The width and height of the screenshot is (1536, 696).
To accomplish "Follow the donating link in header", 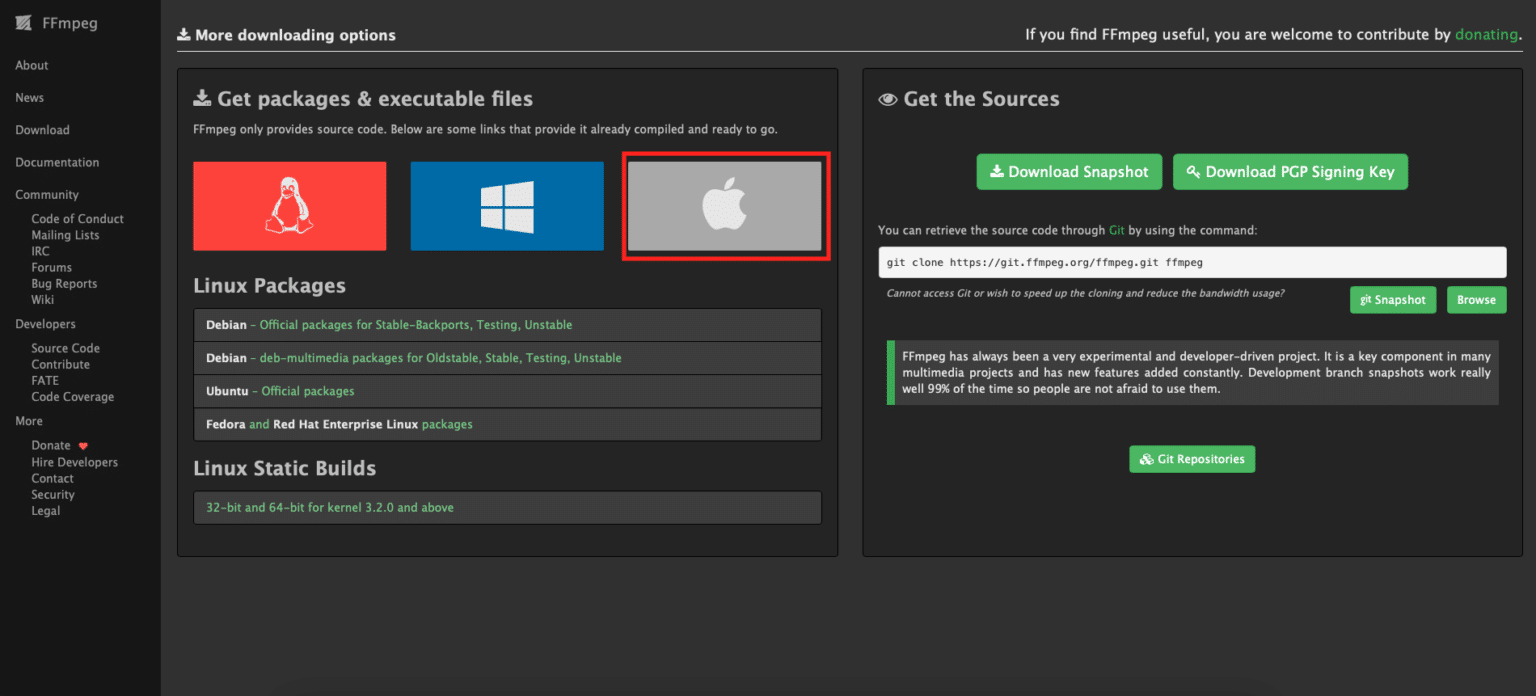I will (1486, 35).
